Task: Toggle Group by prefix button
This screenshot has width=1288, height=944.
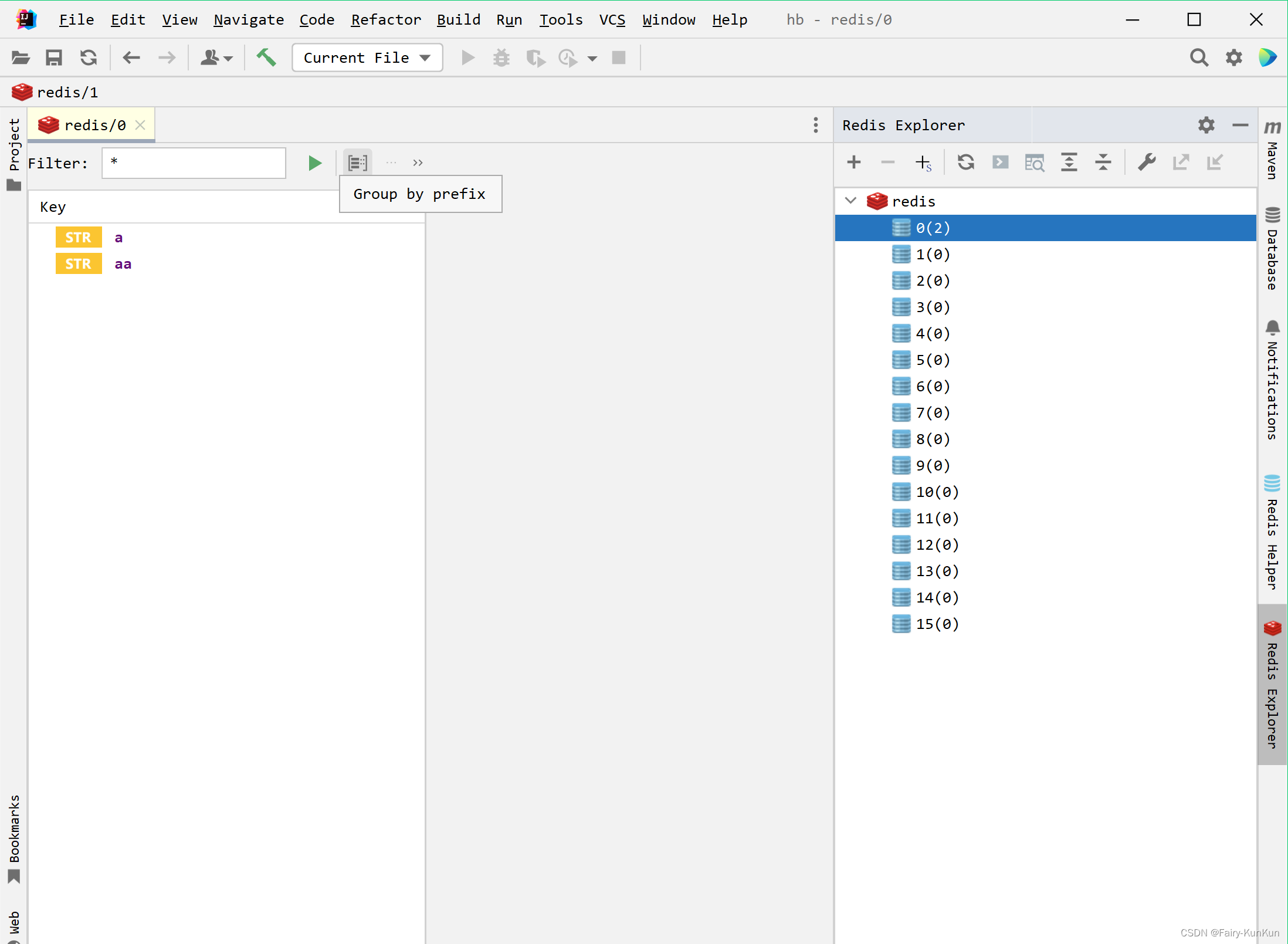Action: click(x=357, y=163)
